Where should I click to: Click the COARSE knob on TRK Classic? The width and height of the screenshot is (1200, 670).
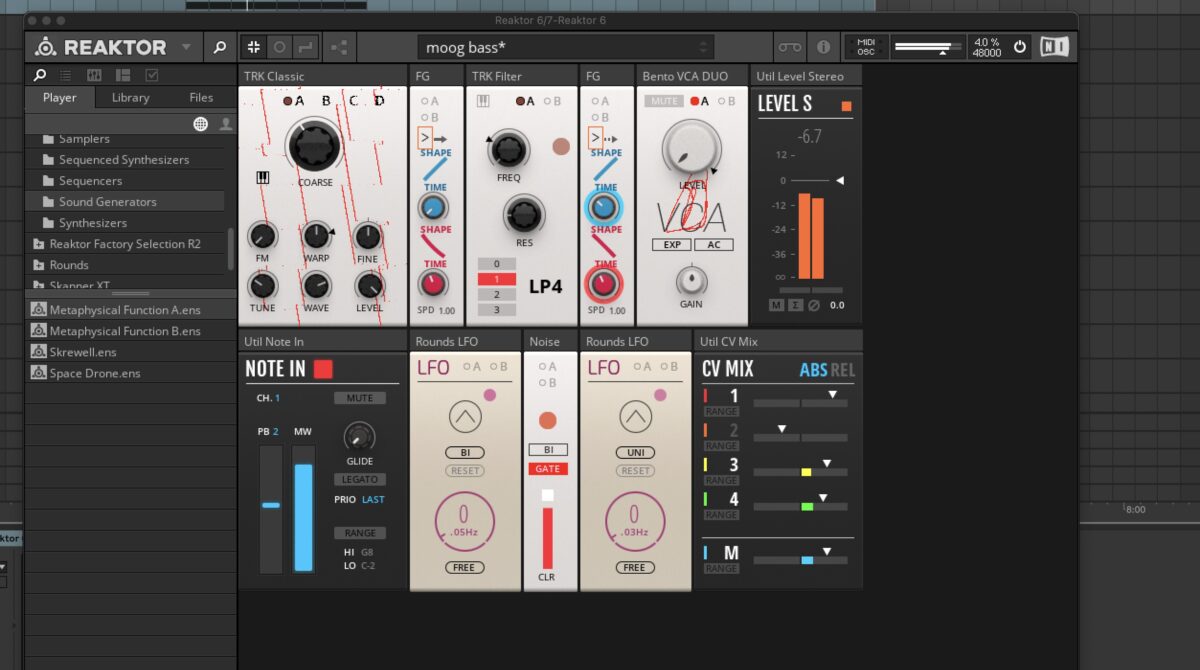coord(314,147)
